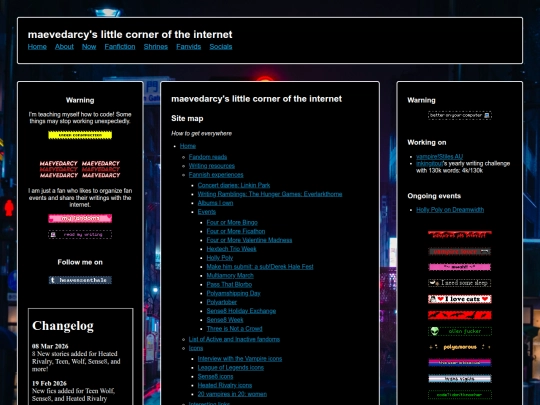Click the '08 Mar 2026' changelog date
The image size is (540, 405).
coord(50,346)
